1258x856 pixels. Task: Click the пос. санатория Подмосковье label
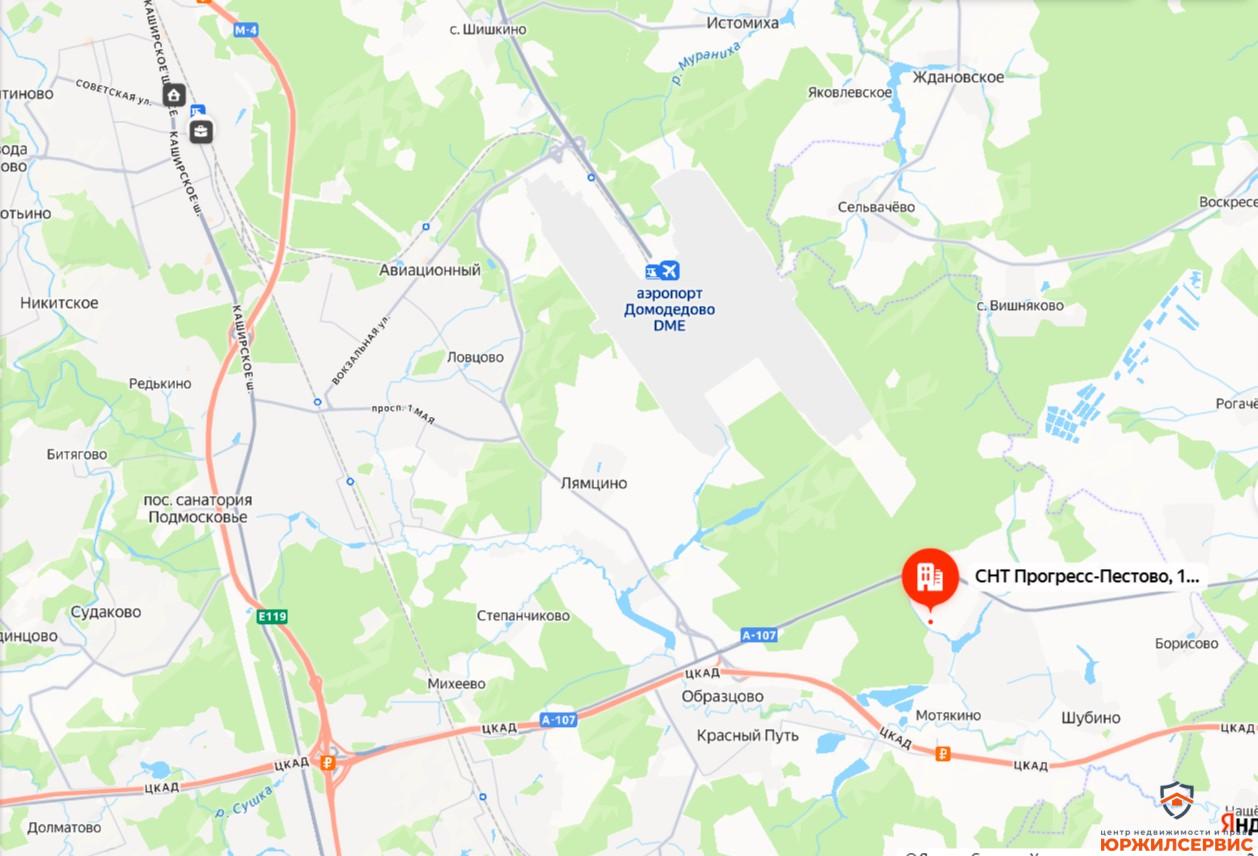(198, 509)
